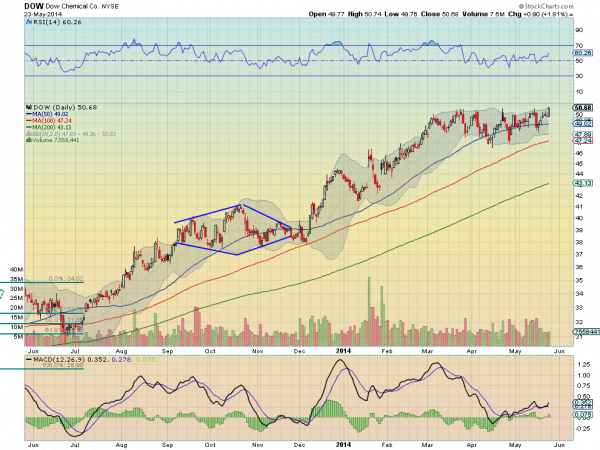
Task: Click the May label under price chart
Action: 515,351
